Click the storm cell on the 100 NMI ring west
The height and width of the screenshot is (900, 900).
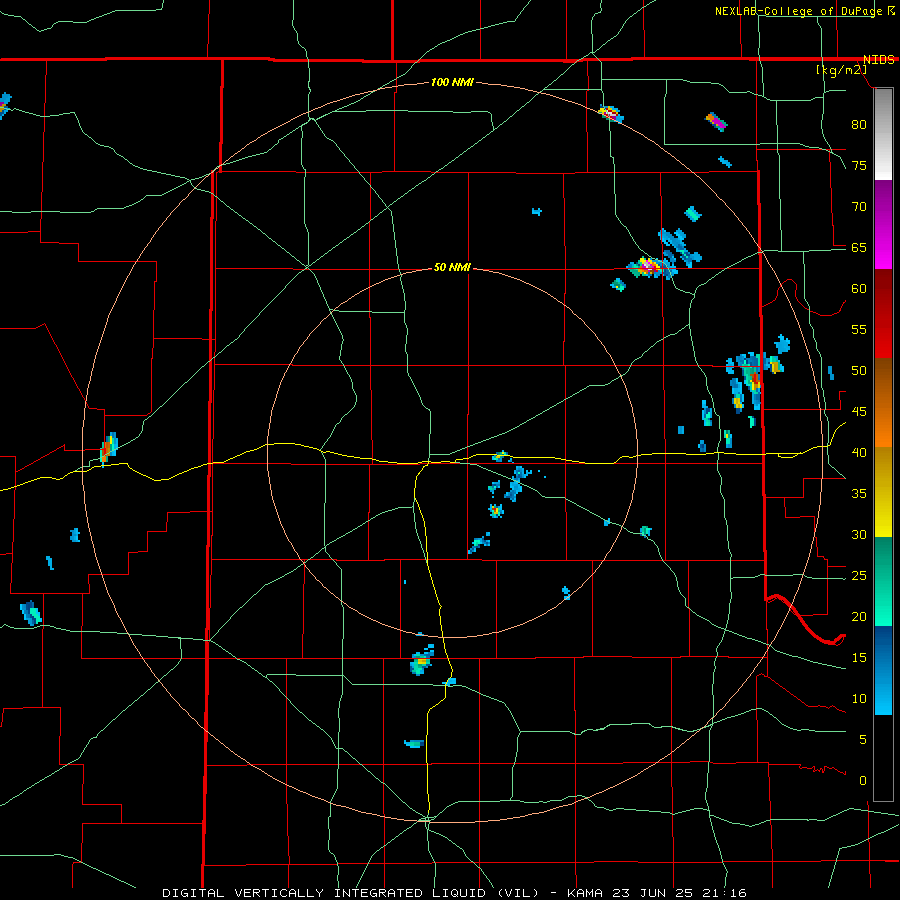pos(108,448)
